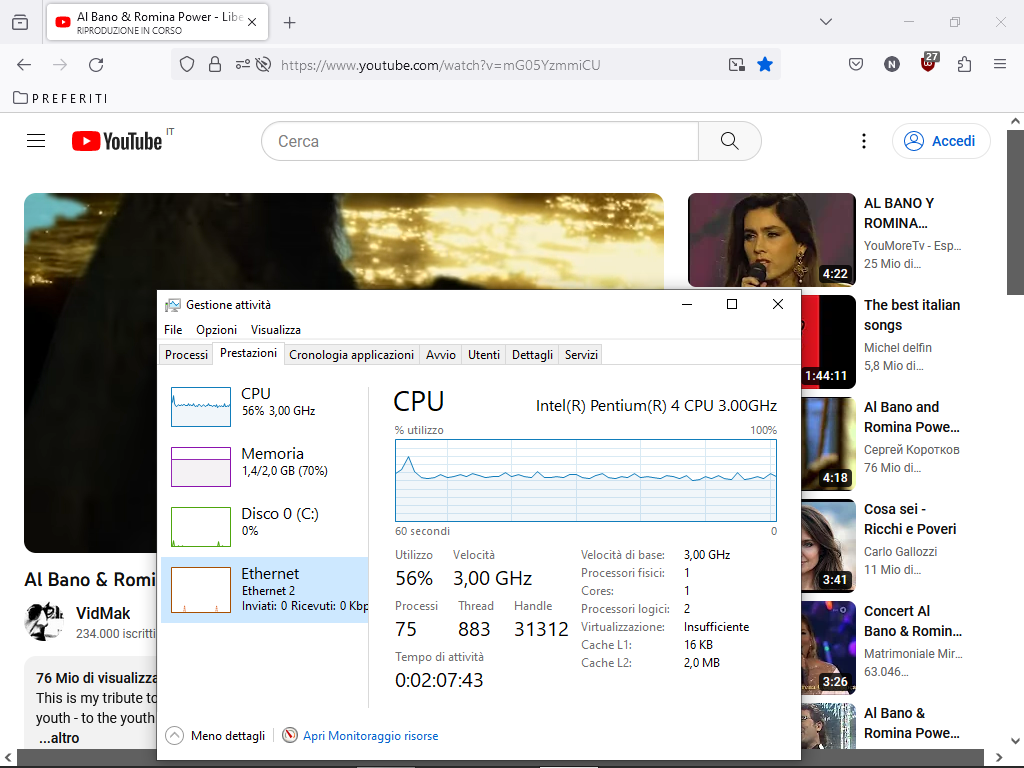This screenshot has height=768, width=1024.
Task: Reload the YouTube page
Action: click(96, 65)
